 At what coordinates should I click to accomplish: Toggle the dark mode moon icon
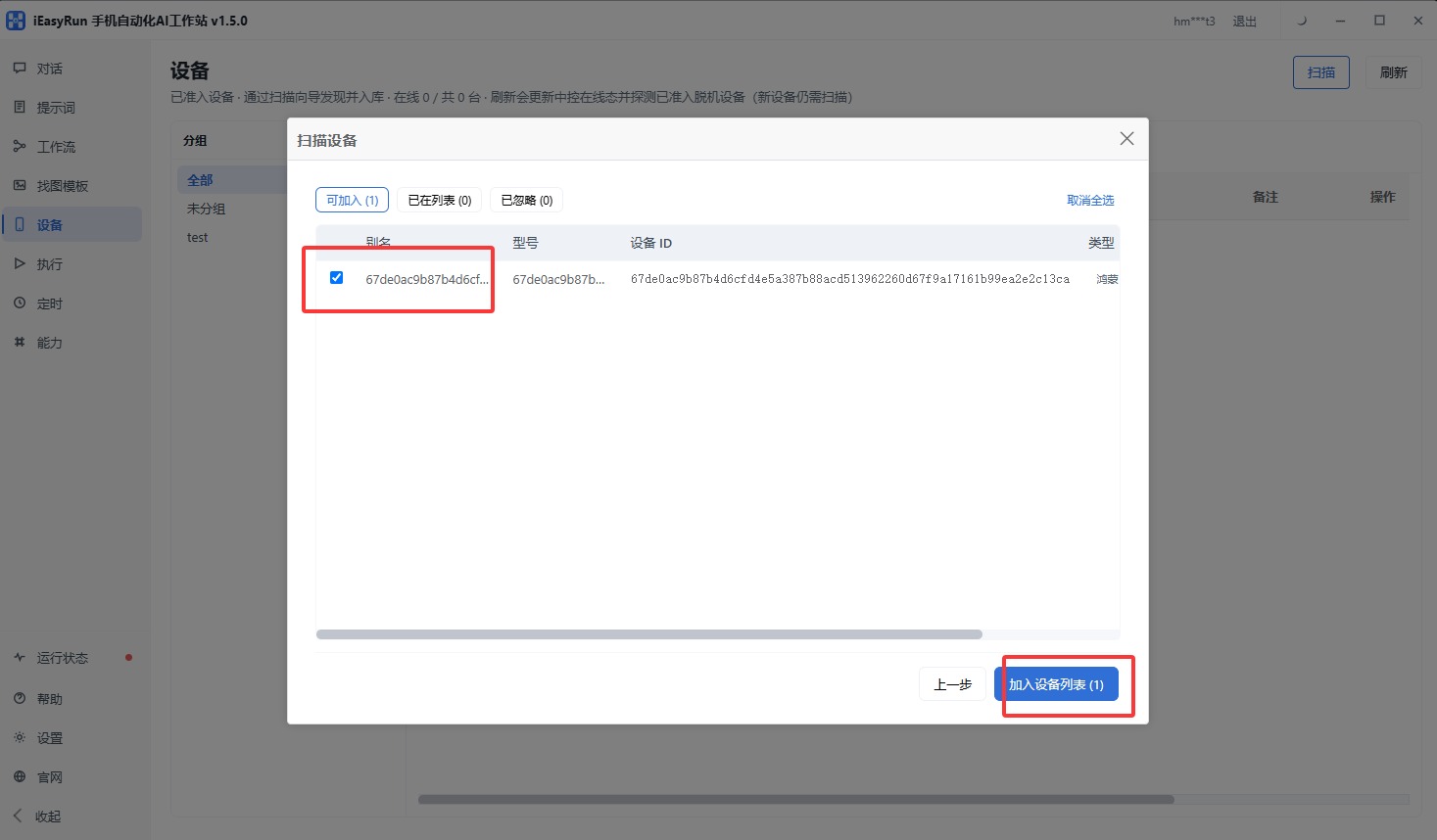(x=1302, y=21)
